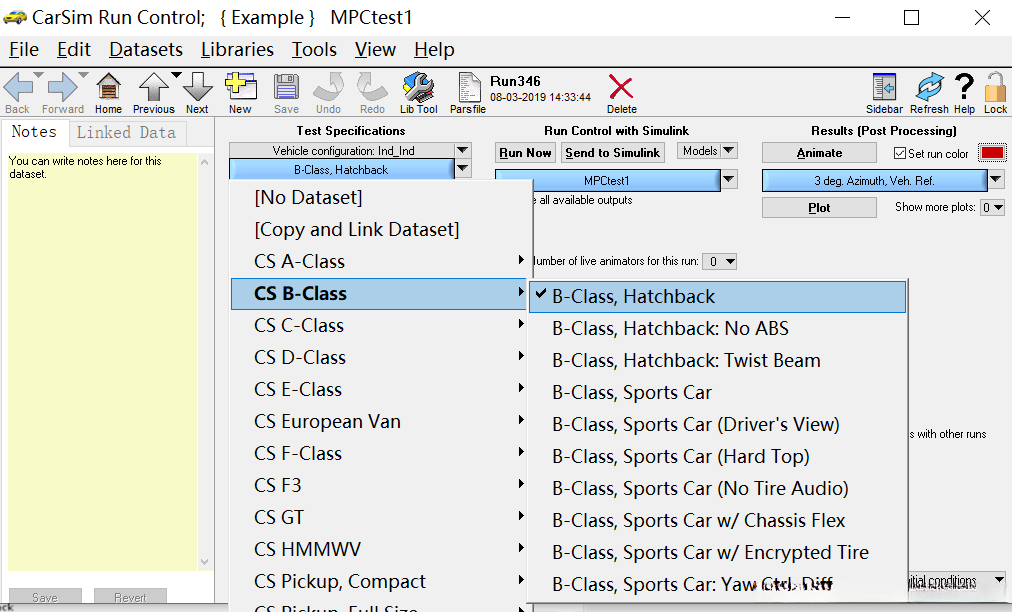Click the Run Now button
The height and width of the screenshot is (612, 1012).
(x=525, y=152)
